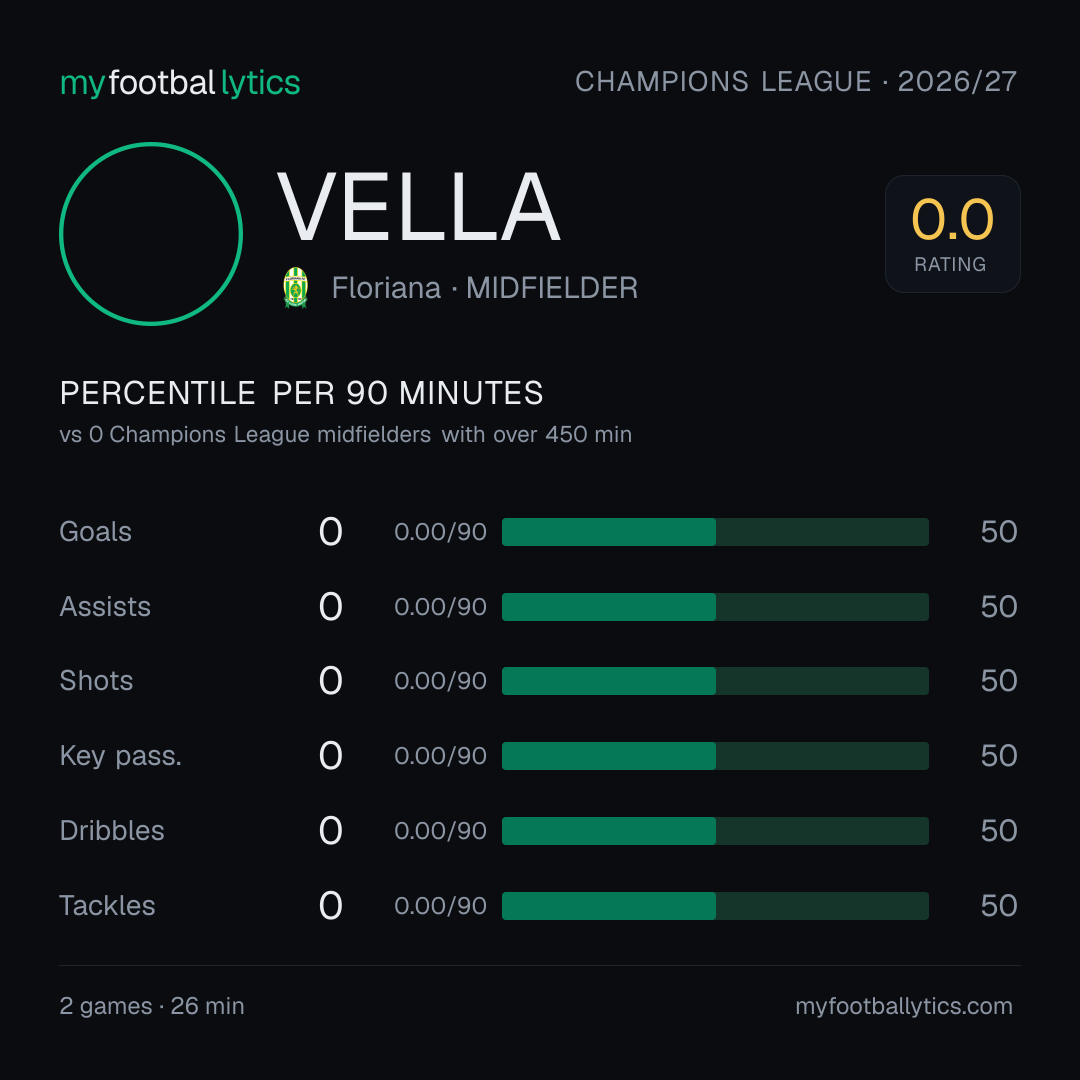
Task: Click the Percentile Per 90 Minutes heading
Action: pos(301,393)
